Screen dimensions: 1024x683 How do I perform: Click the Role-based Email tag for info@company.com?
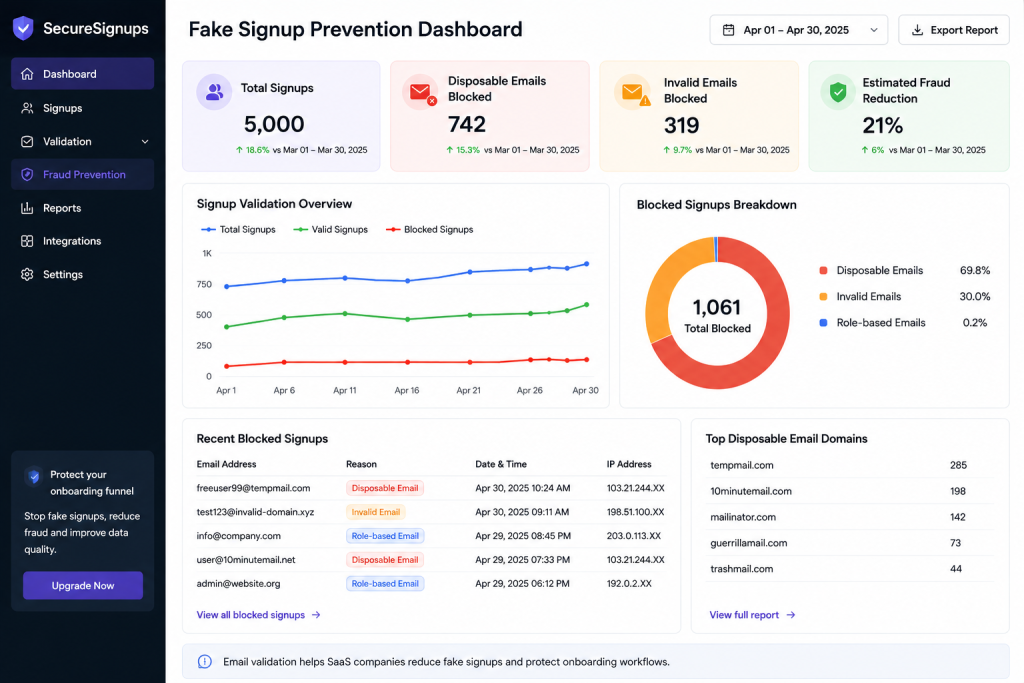(385, 535)
